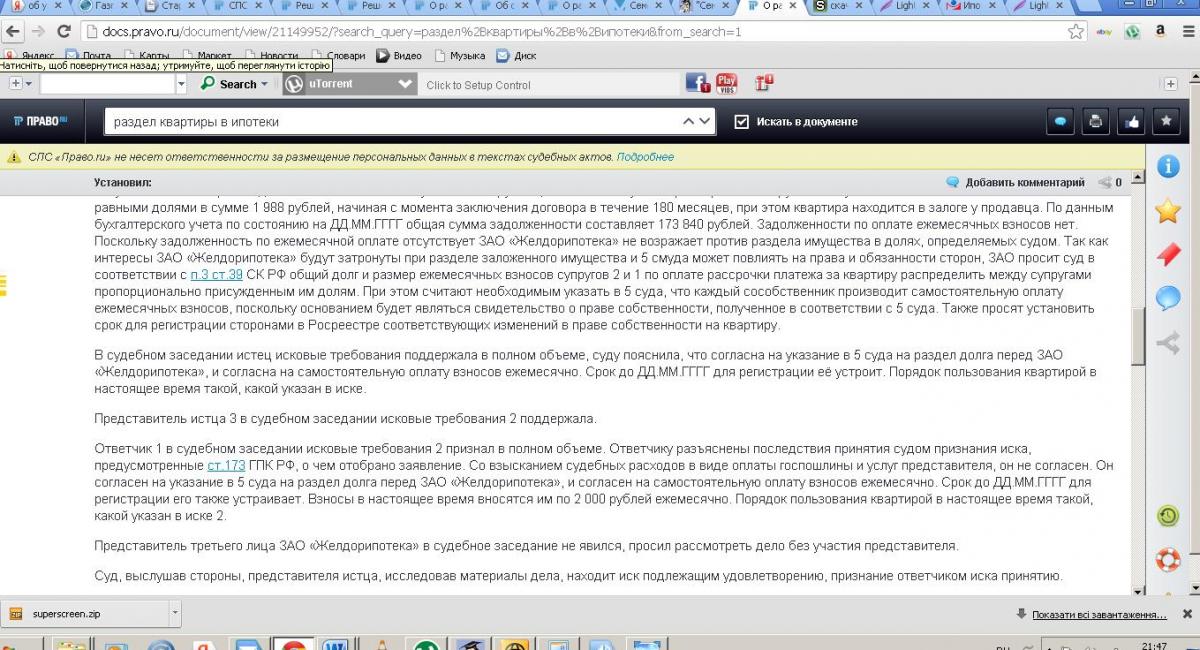The image size is (1200, 650).
Task: Click the red bookmark icon in sidebar
Action: pyautogui.click(x=1167, y=254)
